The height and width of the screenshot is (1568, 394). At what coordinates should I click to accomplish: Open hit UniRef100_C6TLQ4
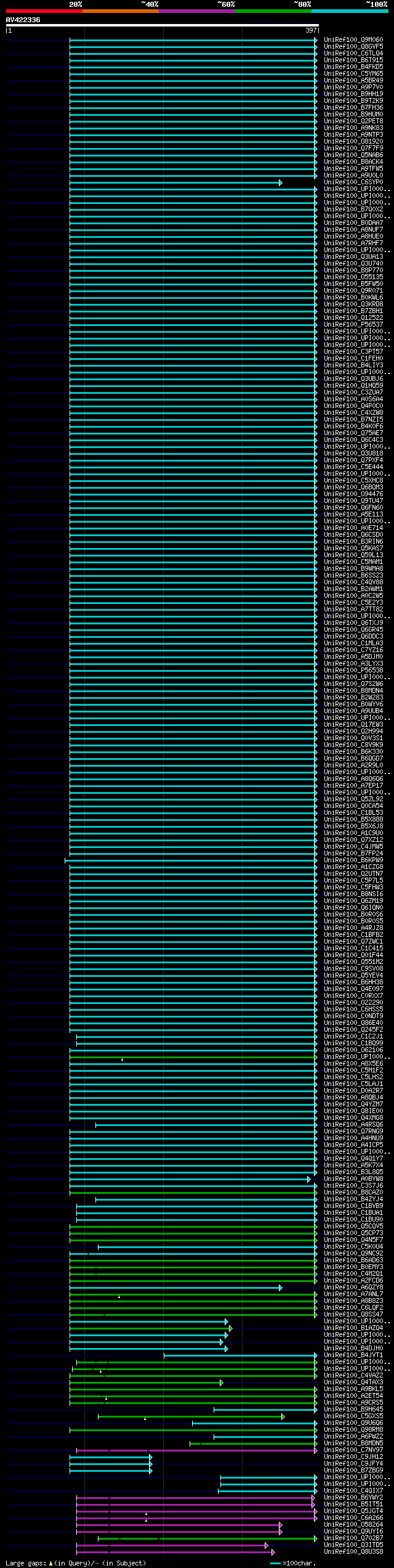click(353, 54)
